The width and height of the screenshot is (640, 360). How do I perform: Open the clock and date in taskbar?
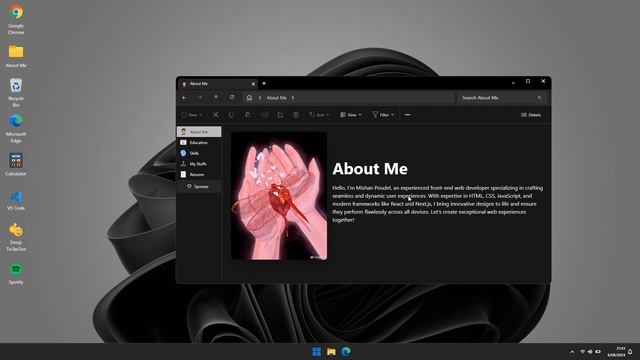(616, 352)
